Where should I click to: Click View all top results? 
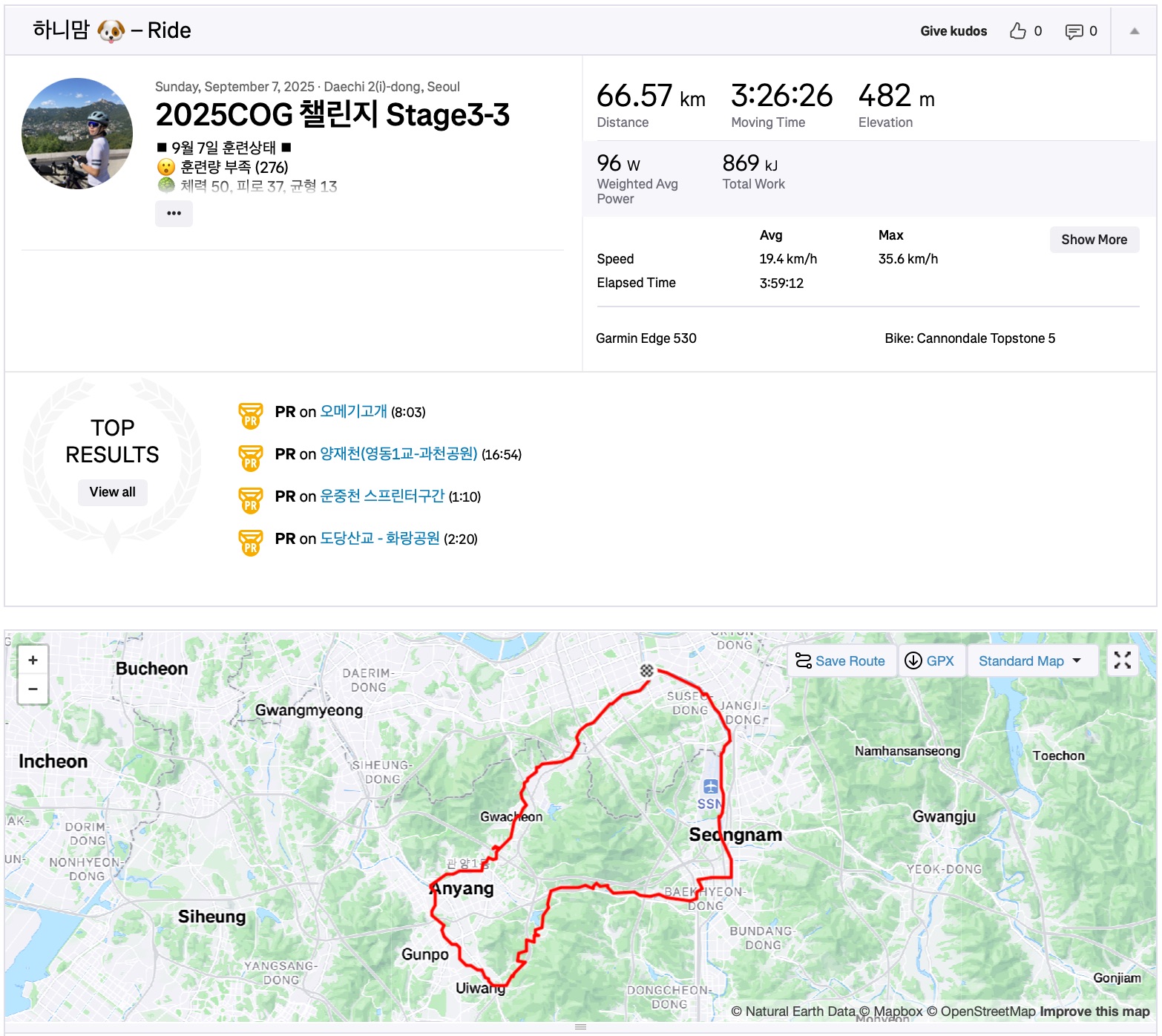click(x=112, y=492)
